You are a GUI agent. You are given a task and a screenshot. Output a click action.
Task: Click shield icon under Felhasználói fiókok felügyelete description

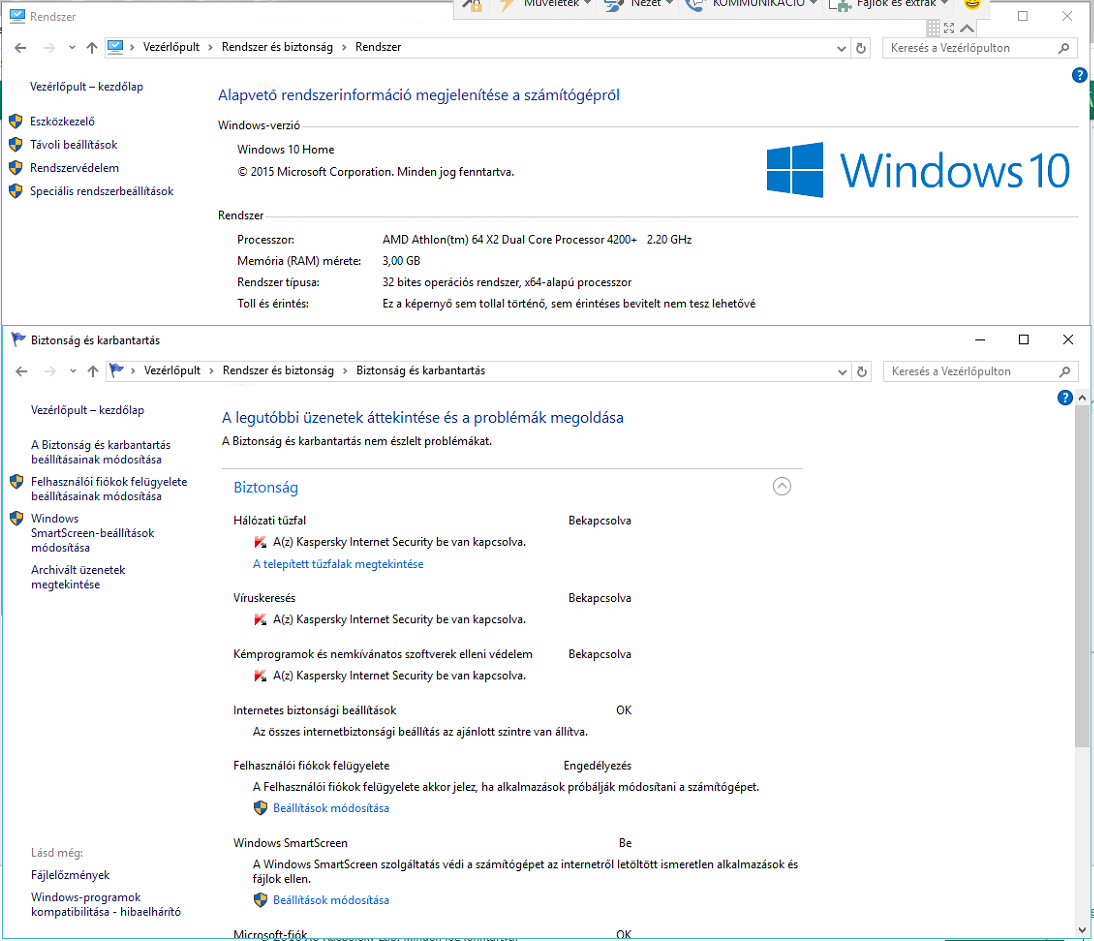[260, 808]
